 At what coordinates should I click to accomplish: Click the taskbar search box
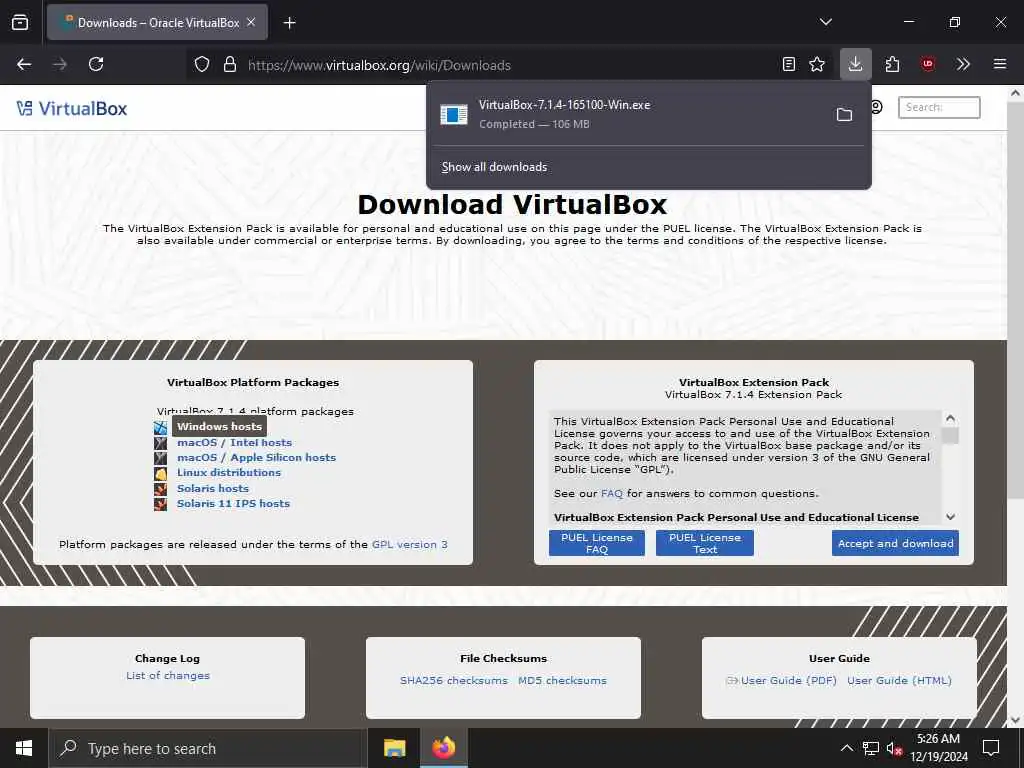tap(208, 748)
